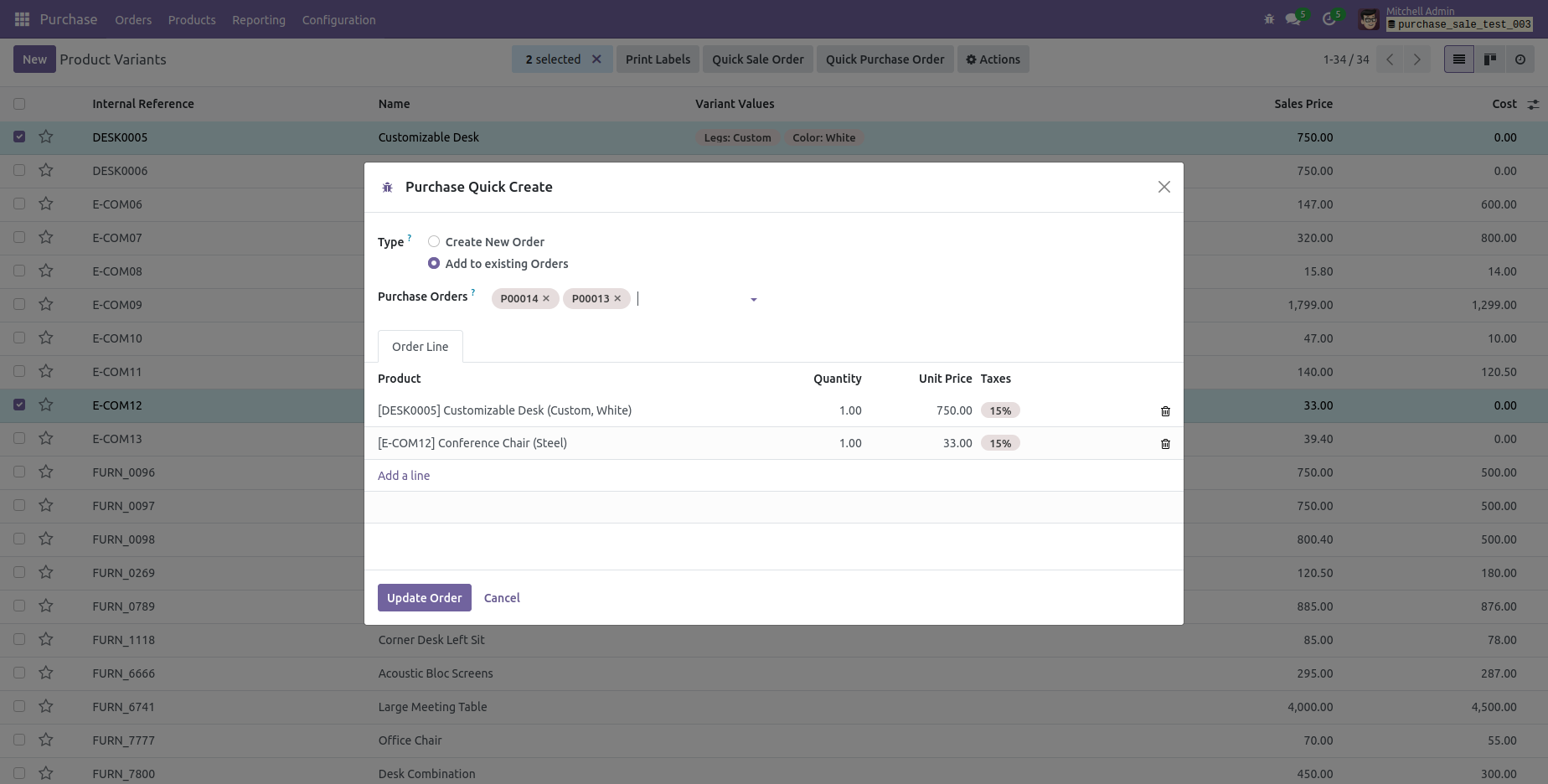Open the Orders menu
This screenshot has height=784, width=1548.
(x=133, y=20)
